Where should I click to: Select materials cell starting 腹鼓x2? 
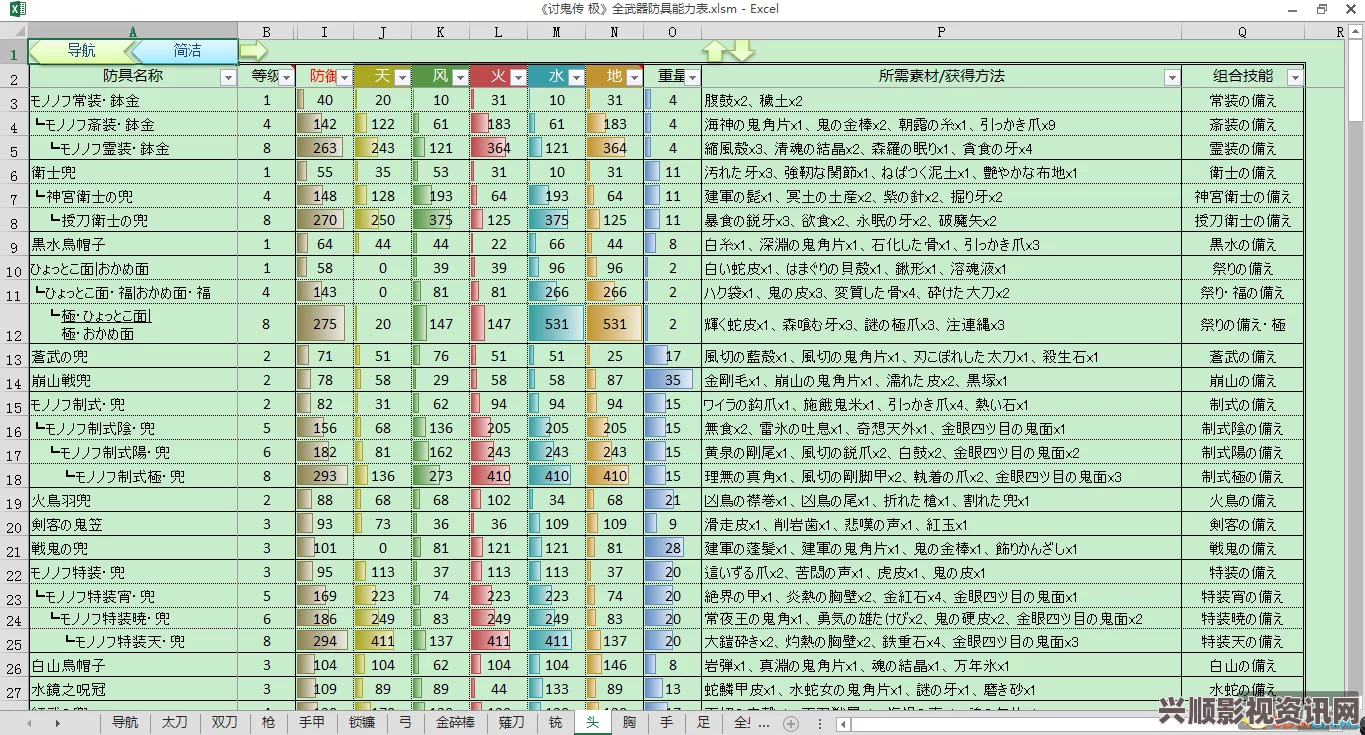pos(941,100)
